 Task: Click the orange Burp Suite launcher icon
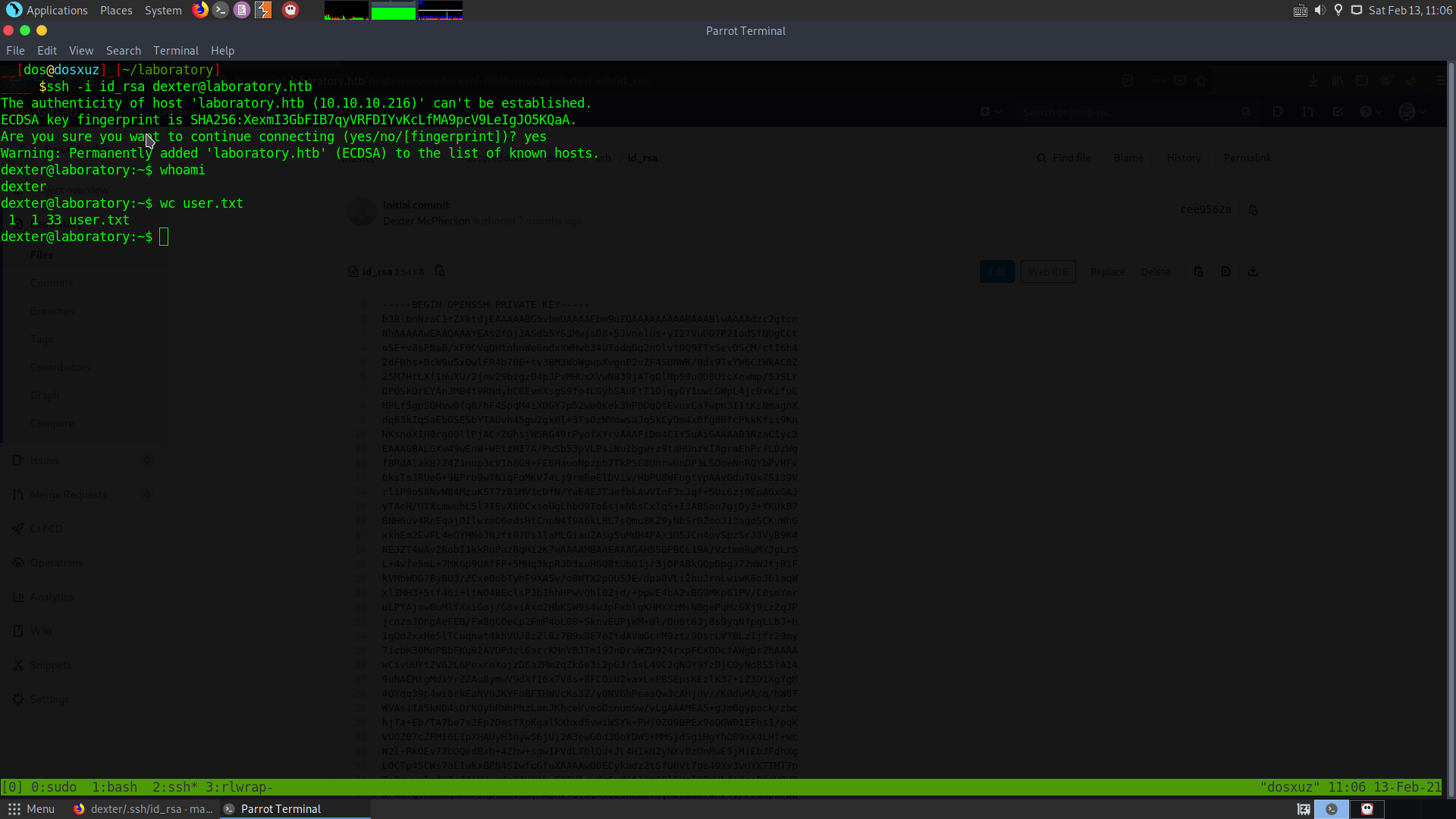coord(263,10)
